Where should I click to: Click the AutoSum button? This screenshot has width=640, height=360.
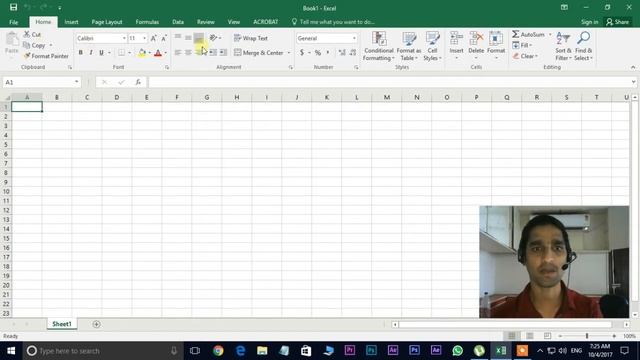(x=529, y=34)
